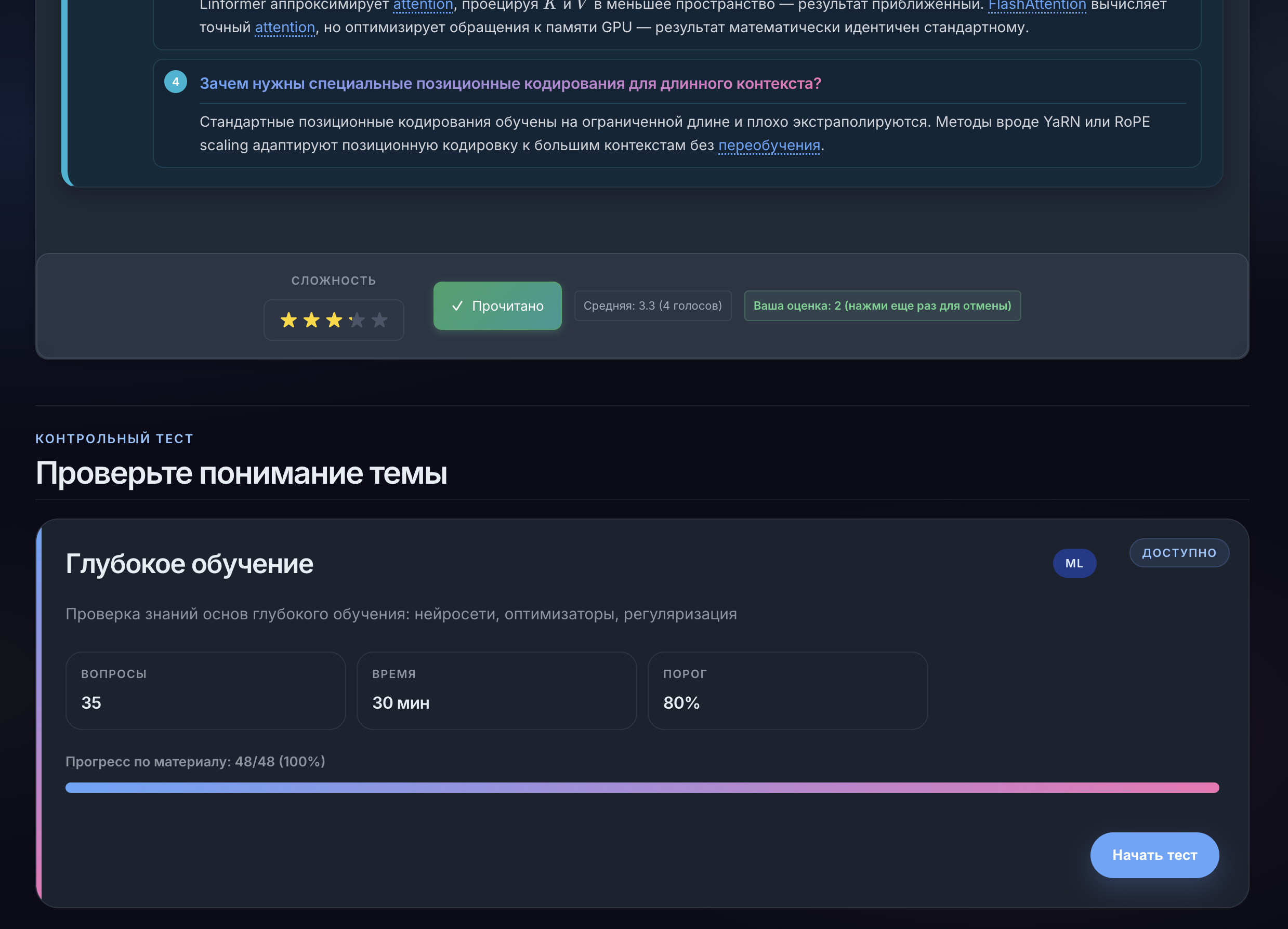The image size is (1288, 929).
Task: Rate difficulty with the third star
Action: click(334, 320)
